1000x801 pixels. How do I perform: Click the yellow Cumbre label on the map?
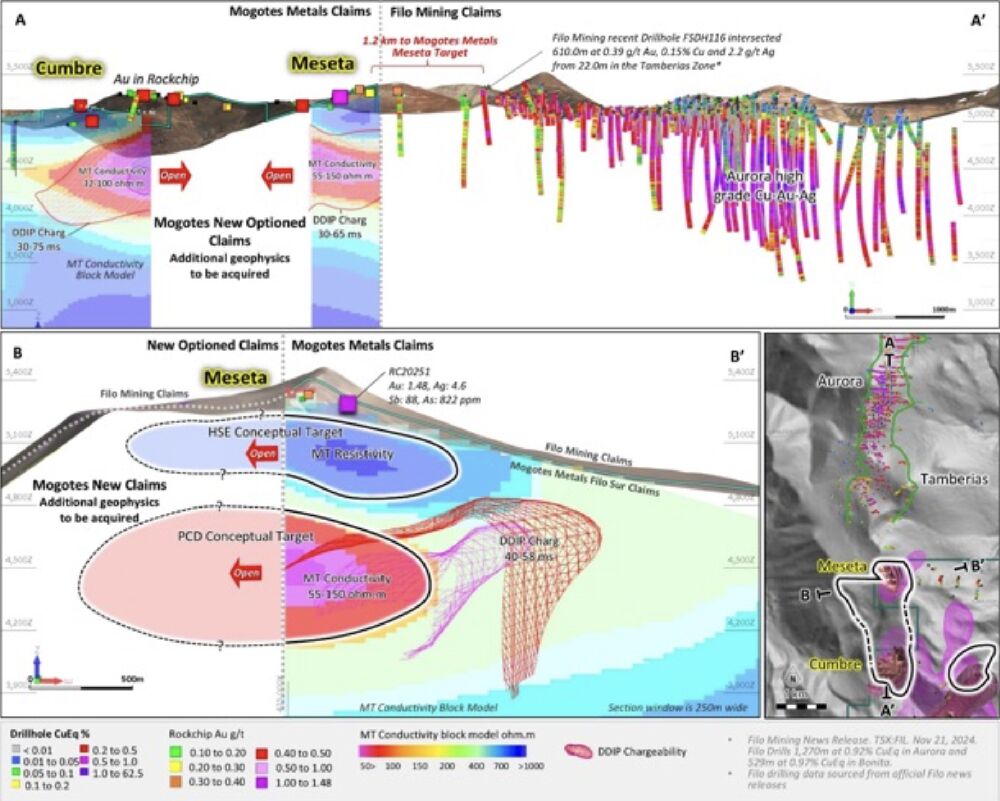tap(835, 664)
